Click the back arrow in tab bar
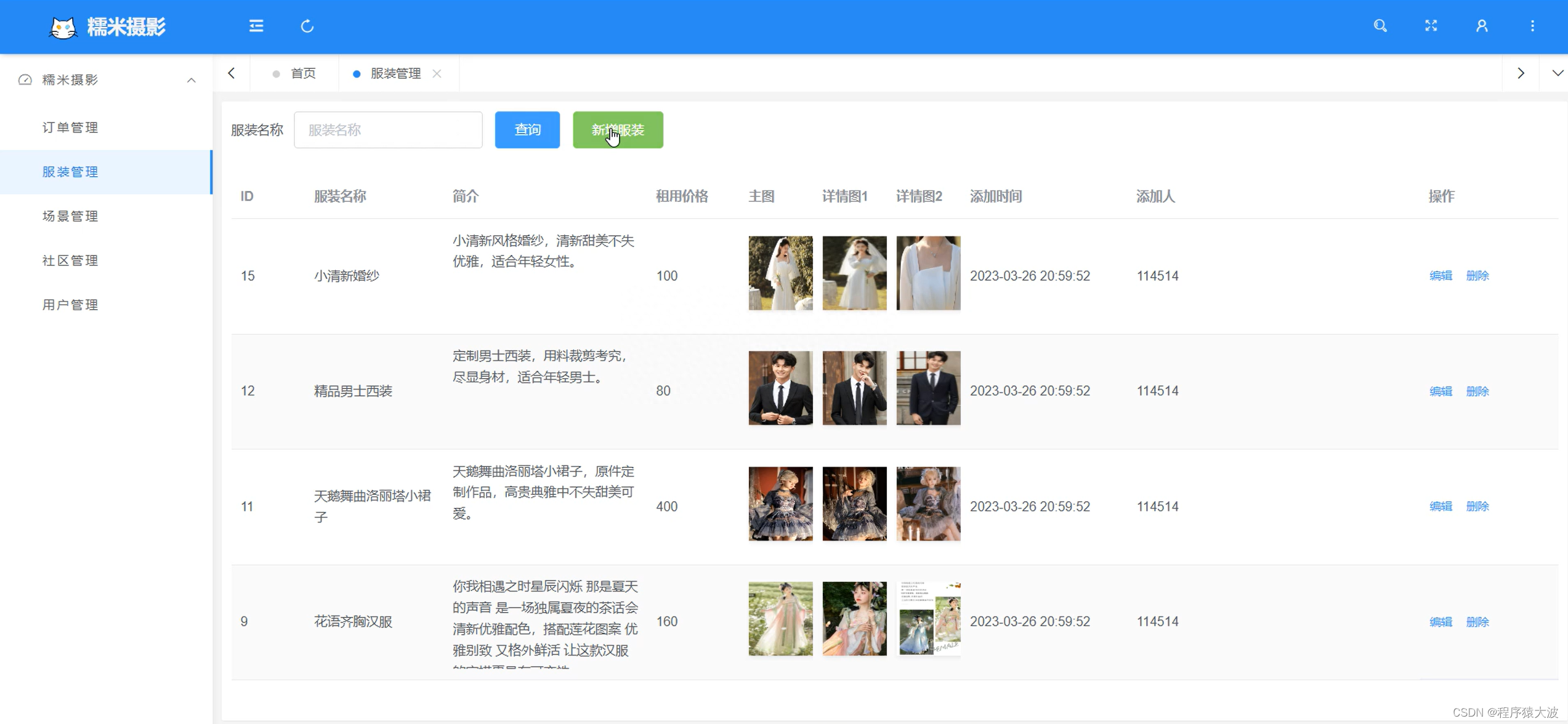 click(232, 73)
